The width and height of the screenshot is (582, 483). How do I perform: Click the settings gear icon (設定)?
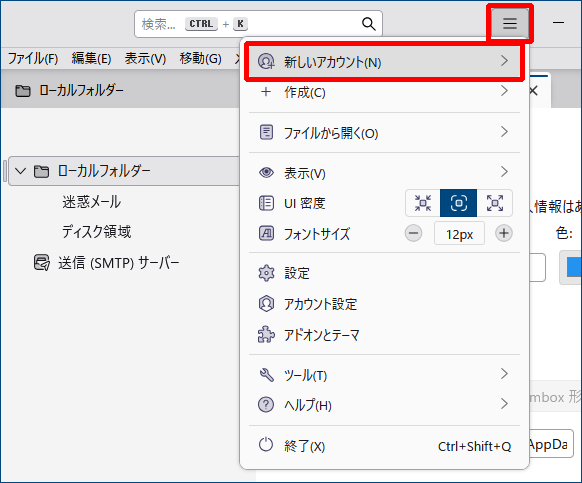pos(266,273)
